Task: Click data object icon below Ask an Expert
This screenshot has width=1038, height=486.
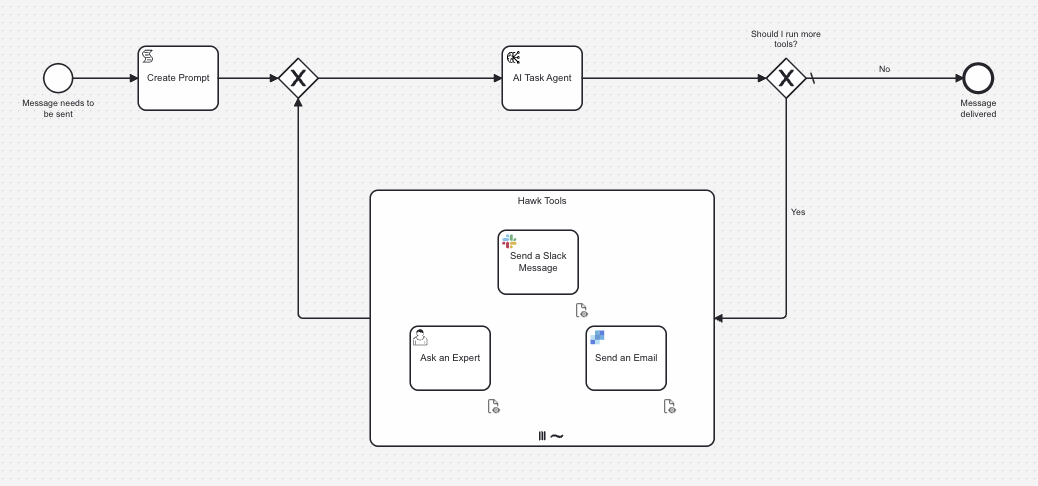Action: pos(494,406)
